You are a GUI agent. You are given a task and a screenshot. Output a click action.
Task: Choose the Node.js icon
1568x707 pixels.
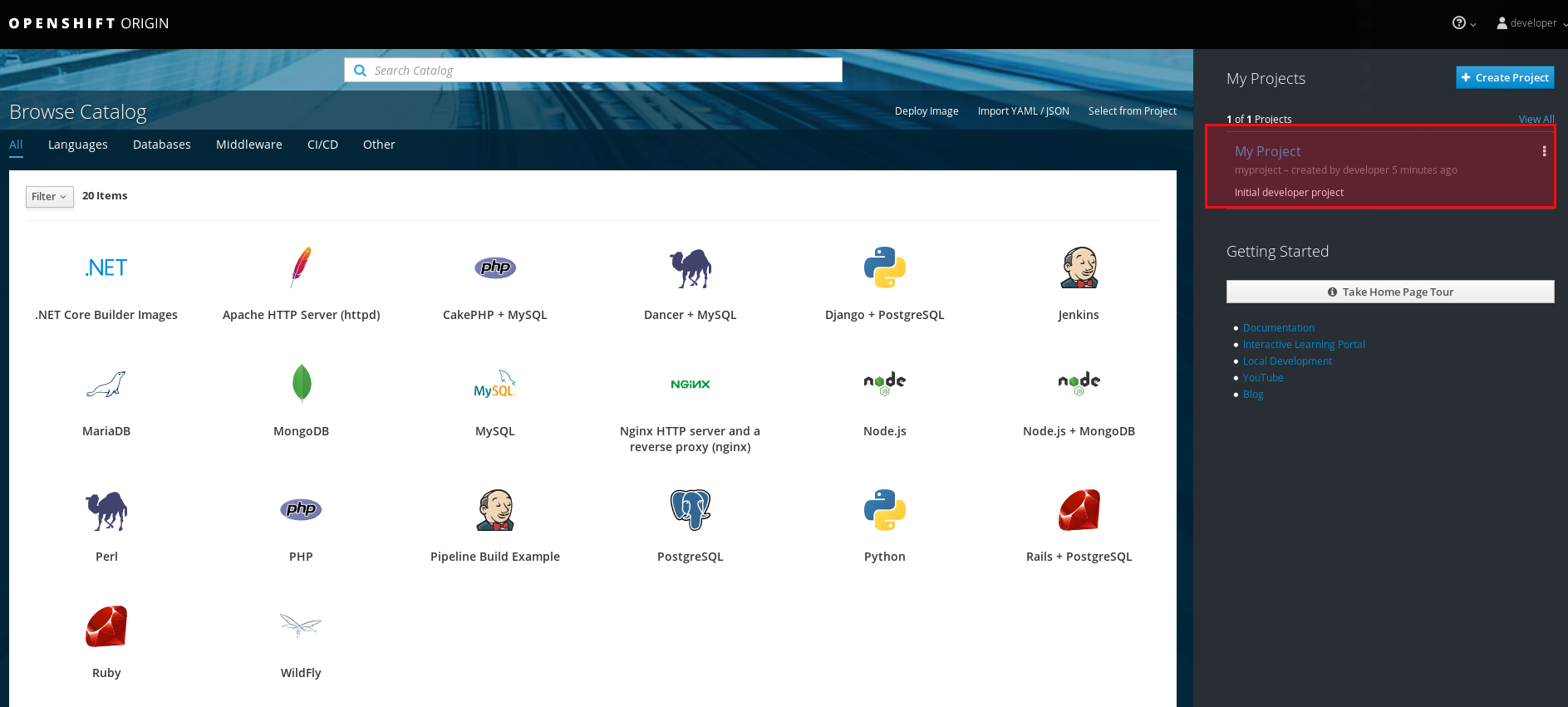[x=885, y=383]
